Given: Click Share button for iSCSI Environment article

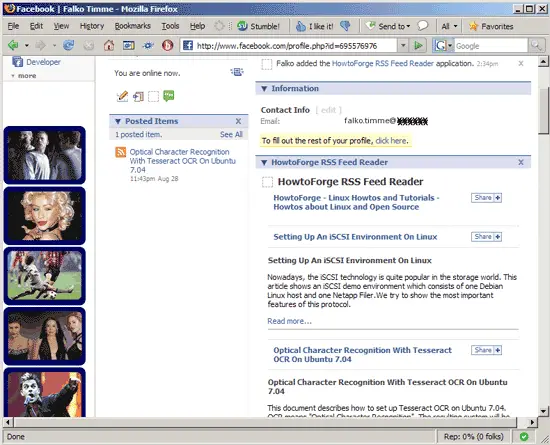Looking at the screenshot, I should coord(486,237).
